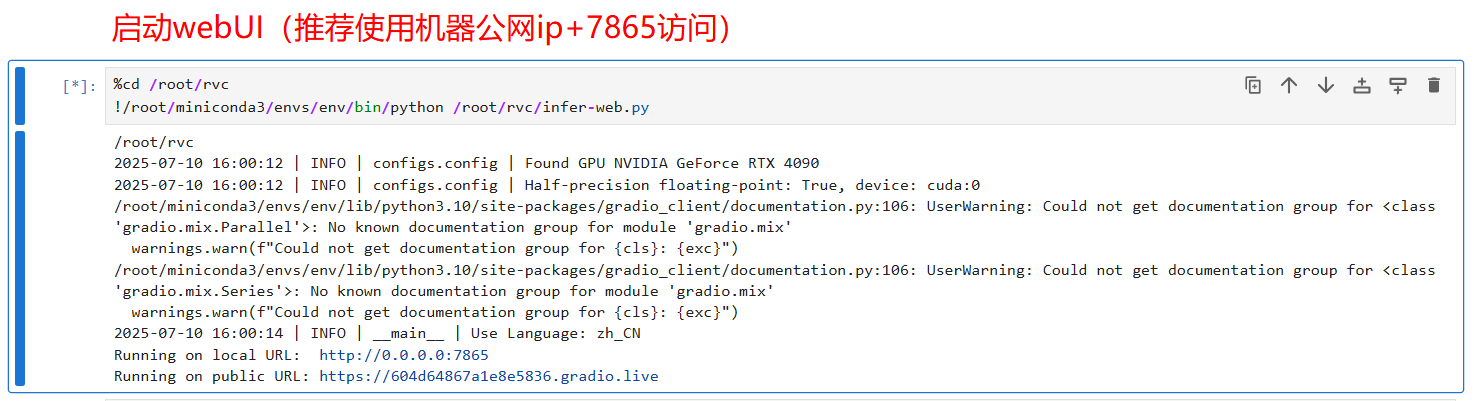Collapse the cell output using its blue bar
The width and height of the screenshot is (1474, 401).
pyautogui.click(x=20, y=258)
